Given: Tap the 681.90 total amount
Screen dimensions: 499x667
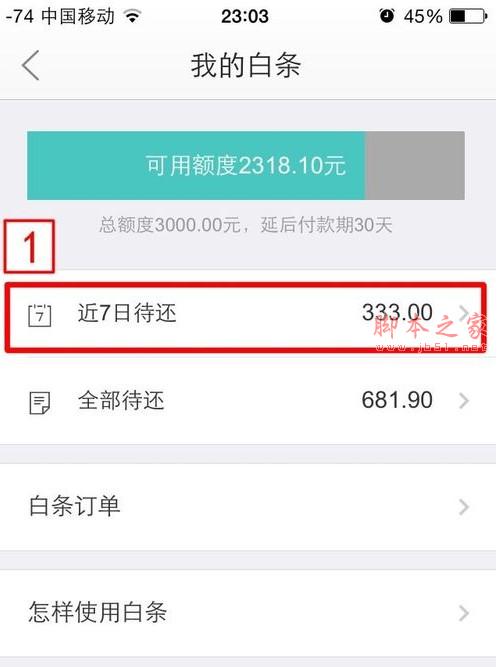Looking at the screenshot, I should (x=397, y=400).
